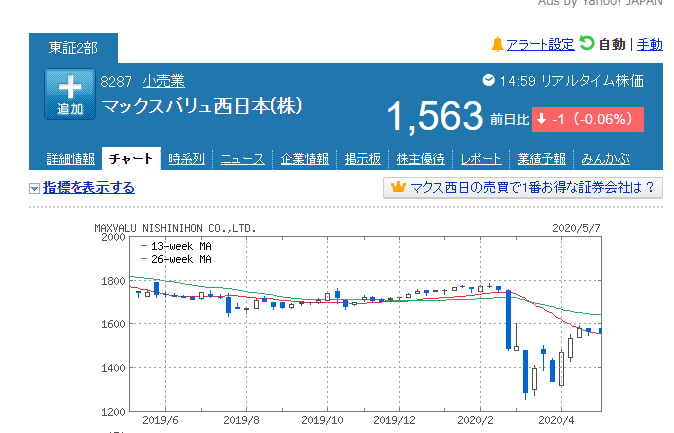Open the アラート設定 link
This screenshot has width=674, height=433.
(540, 45)
